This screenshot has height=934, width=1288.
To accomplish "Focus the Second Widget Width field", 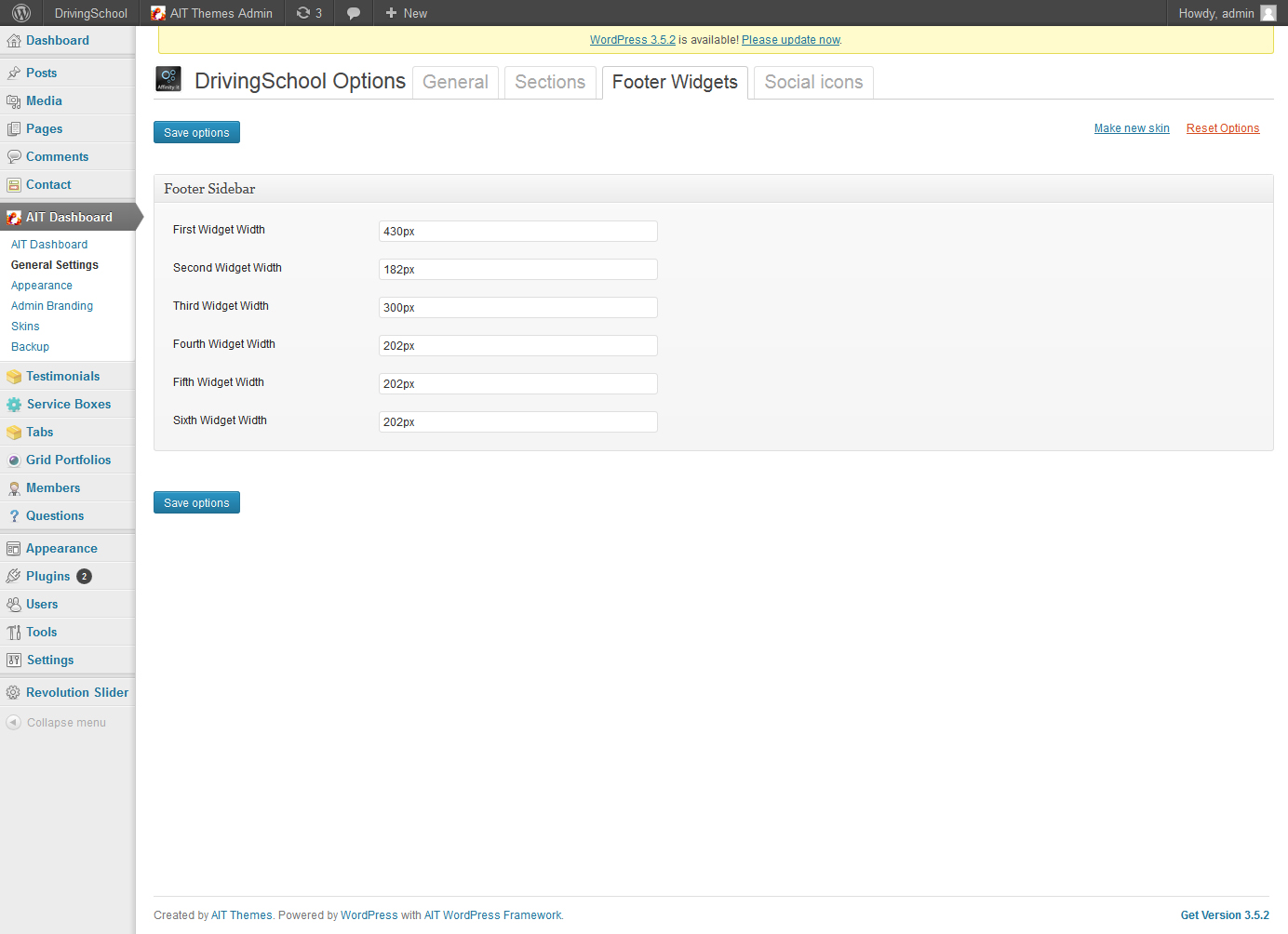I will click(x=518, y=269).
